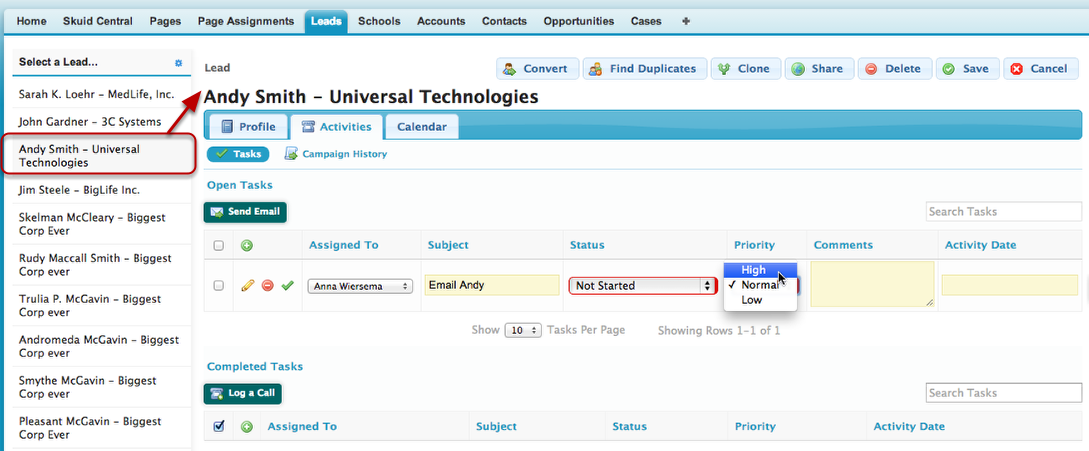Open the Opportunities tab in top navigation
The height and width of the screenshot is (451, 1089).
579,21
